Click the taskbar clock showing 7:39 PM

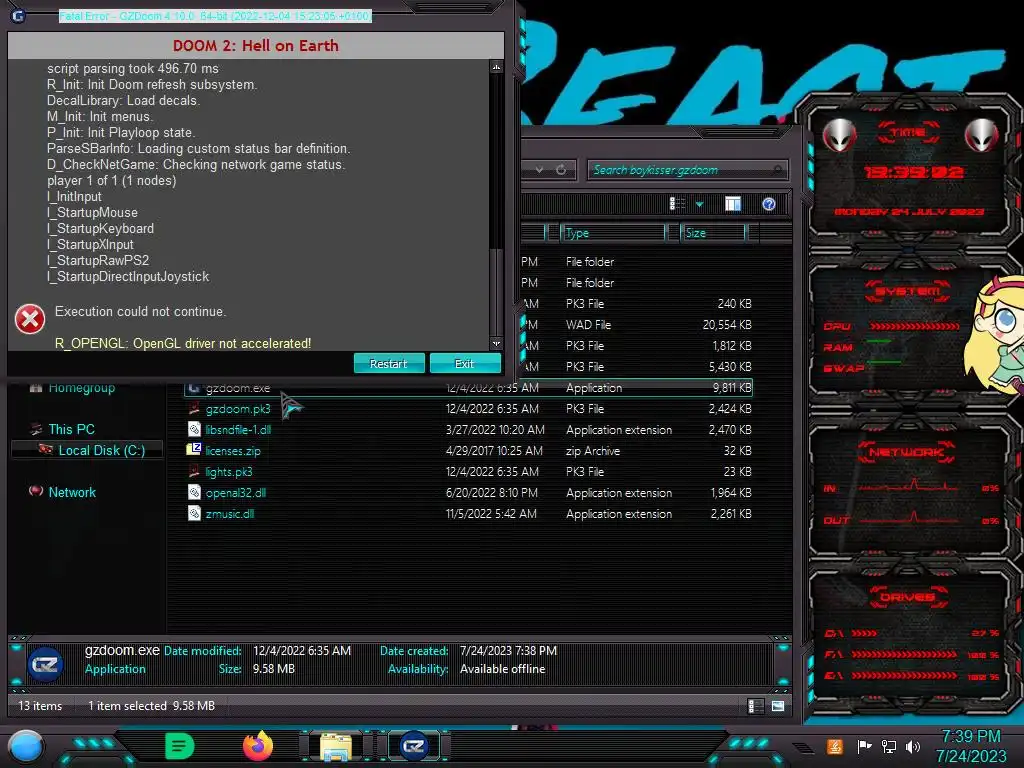[971, 746]
